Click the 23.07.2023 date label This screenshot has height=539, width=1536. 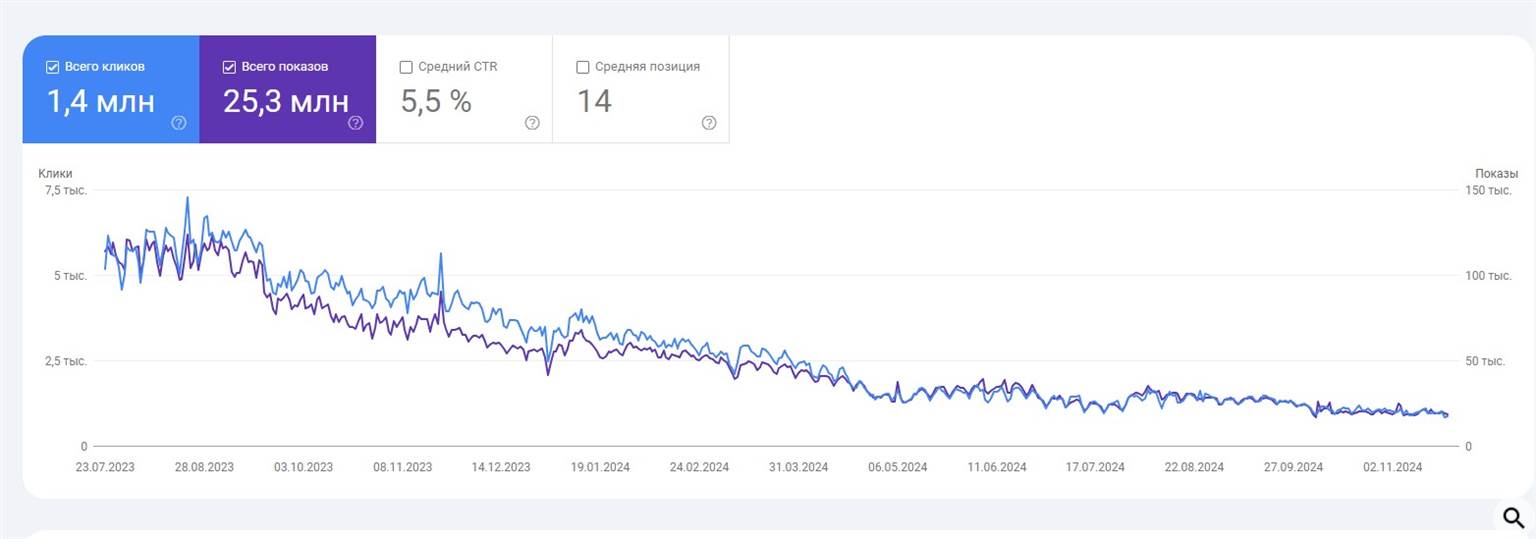point(105,467)
